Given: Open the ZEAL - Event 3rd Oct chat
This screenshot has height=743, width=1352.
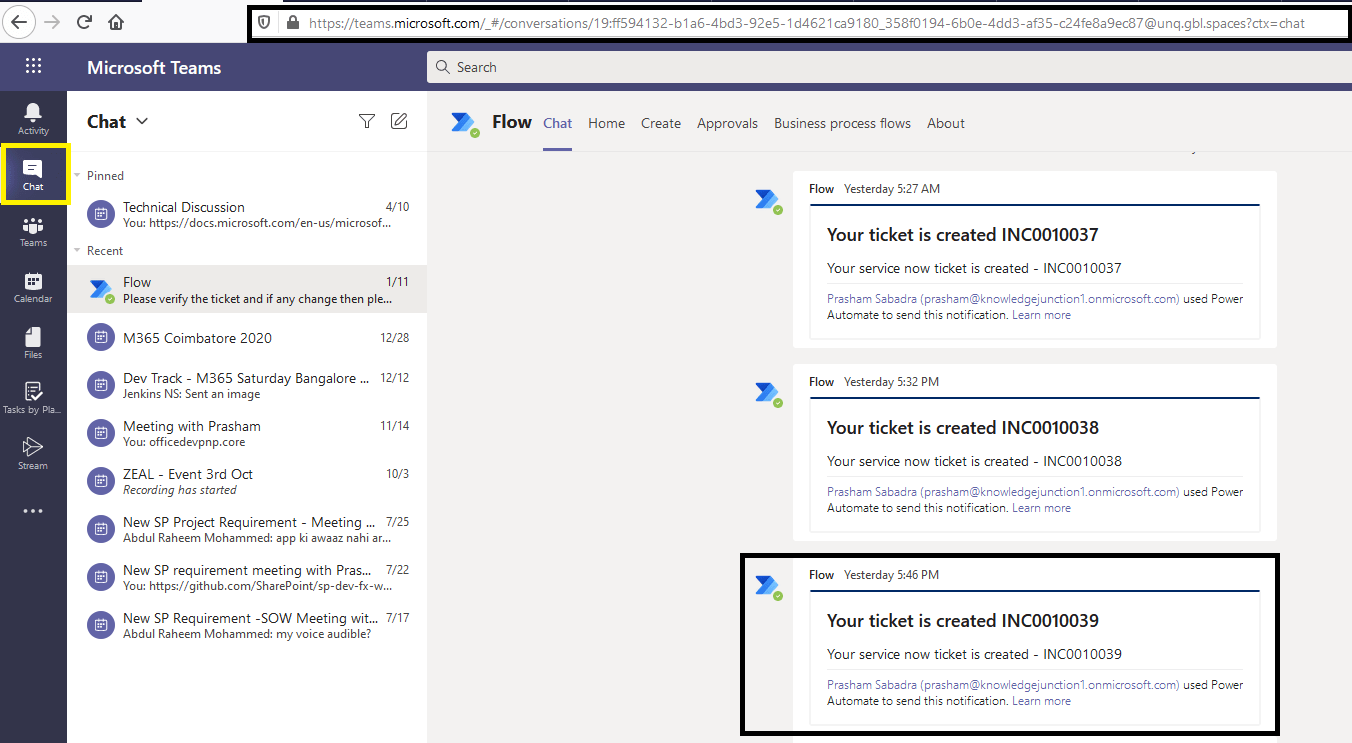Looking at the screenshot, I should click(247, 482).
